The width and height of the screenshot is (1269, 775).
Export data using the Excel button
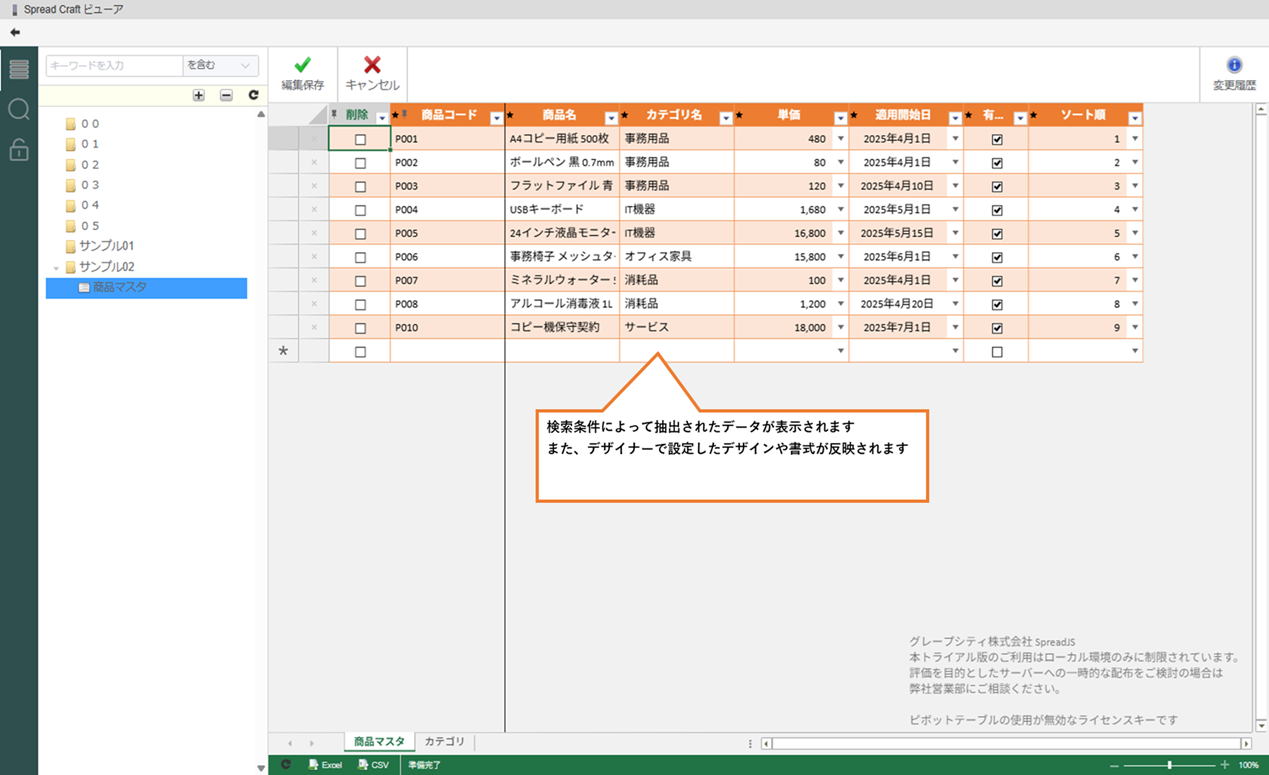[x=325, y=765]
